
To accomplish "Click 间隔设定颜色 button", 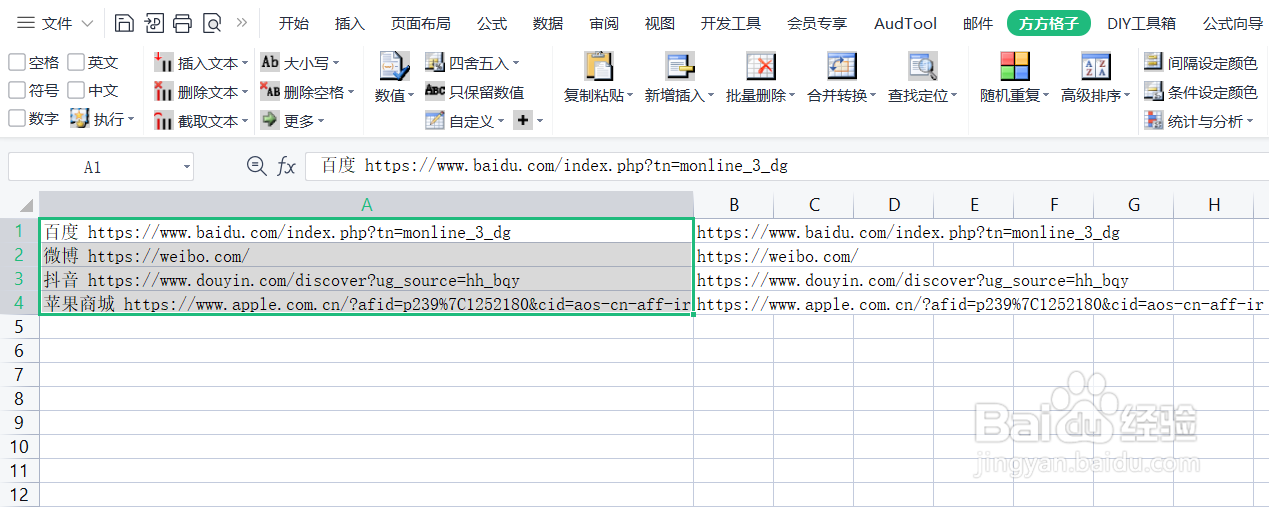I will pyautogui.click(x=1201, y=63).
